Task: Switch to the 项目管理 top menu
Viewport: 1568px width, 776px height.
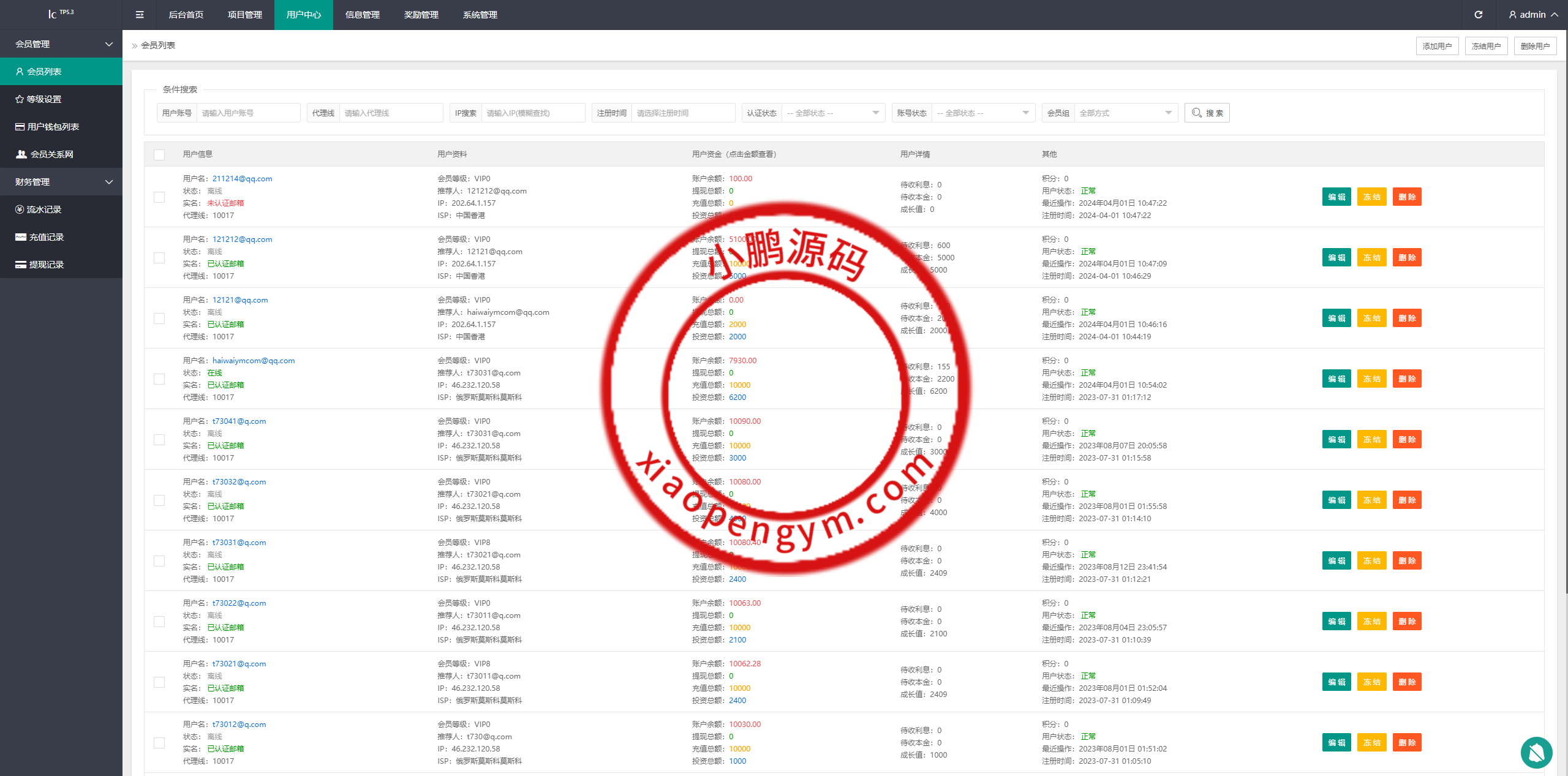Action: 245,15
